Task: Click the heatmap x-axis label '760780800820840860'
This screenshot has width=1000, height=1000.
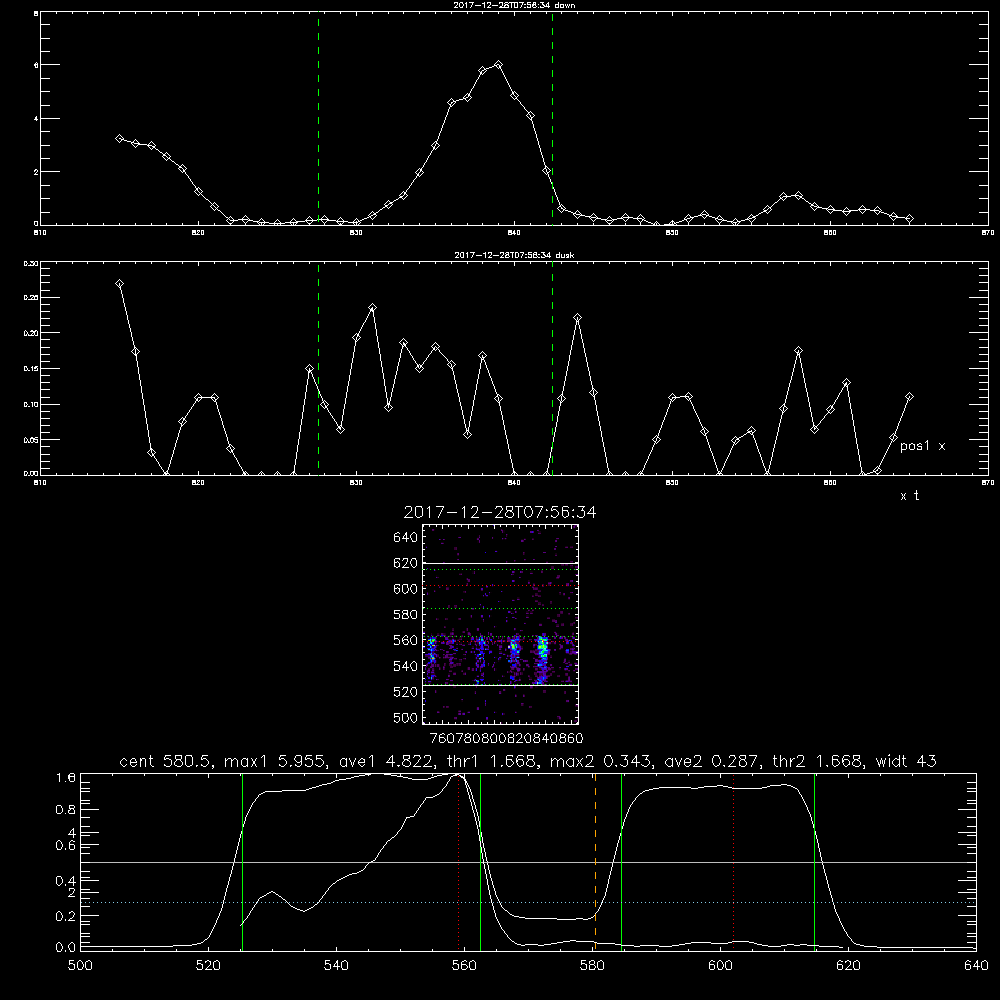Action: [x=507, y=738]
